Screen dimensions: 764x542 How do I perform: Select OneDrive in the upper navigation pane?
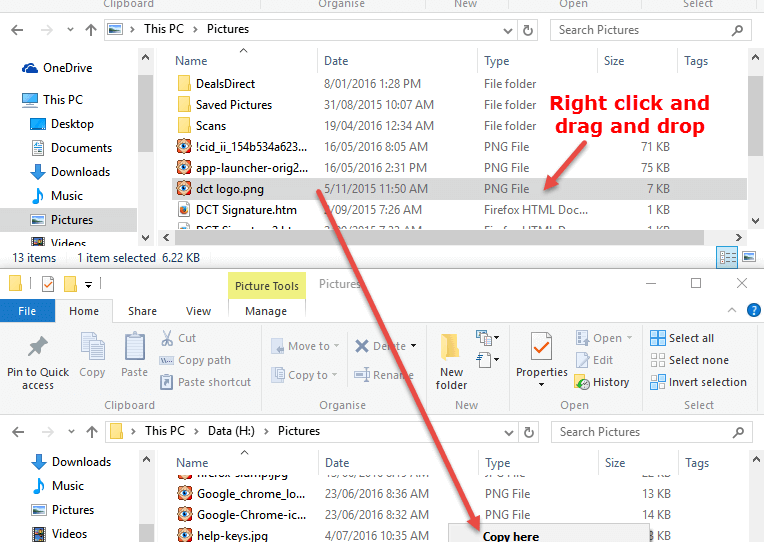(57, 68)
